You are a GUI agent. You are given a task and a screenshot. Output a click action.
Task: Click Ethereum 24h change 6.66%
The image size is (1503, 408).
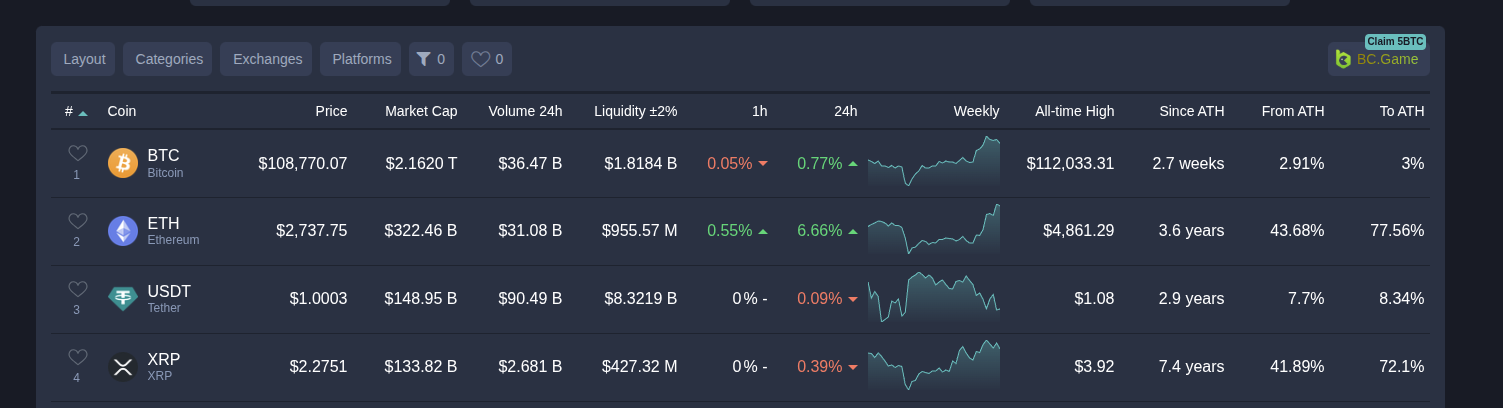click(827, 231)
